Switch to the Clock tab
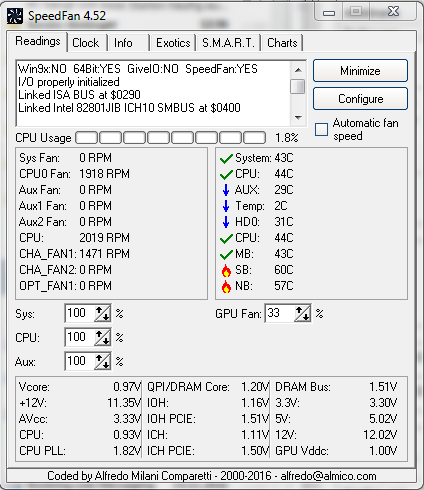Screen dimensions: 424x490 click(x=86, y=43)
